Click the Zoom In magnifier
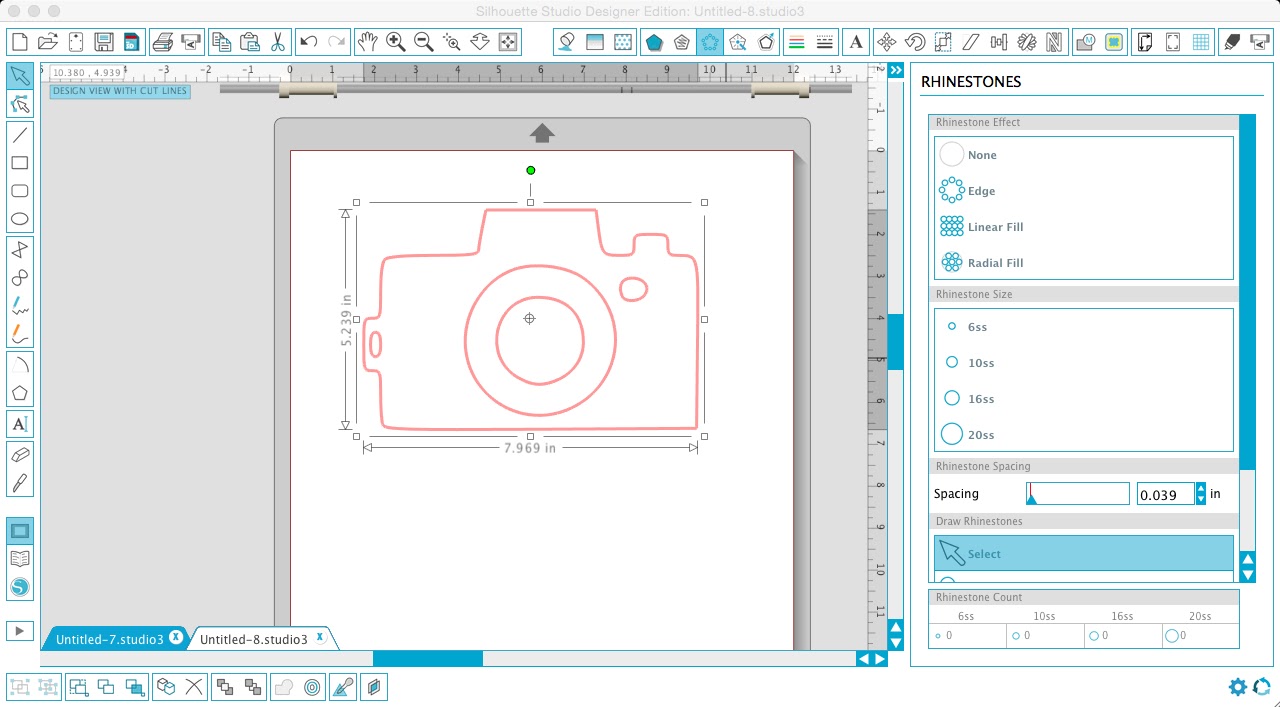 [x=395, y=42]
